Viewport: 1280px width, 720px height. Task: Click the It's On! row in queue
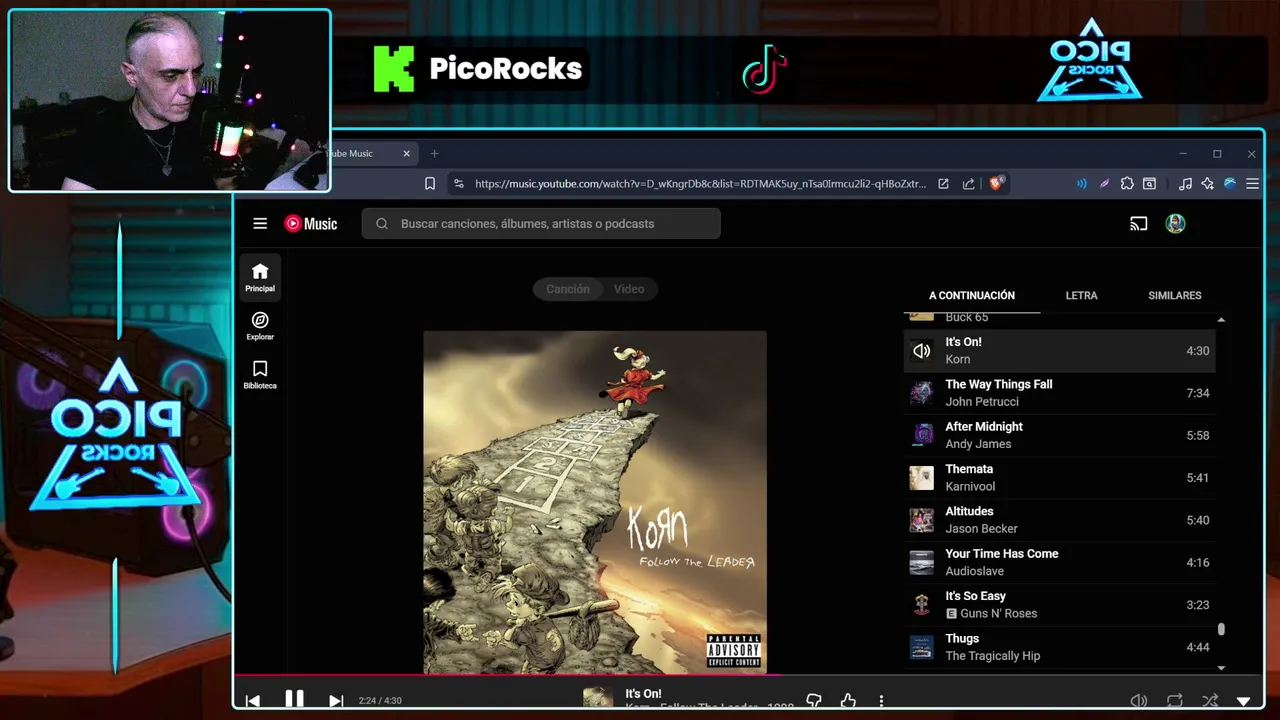tap(1060, 351)
